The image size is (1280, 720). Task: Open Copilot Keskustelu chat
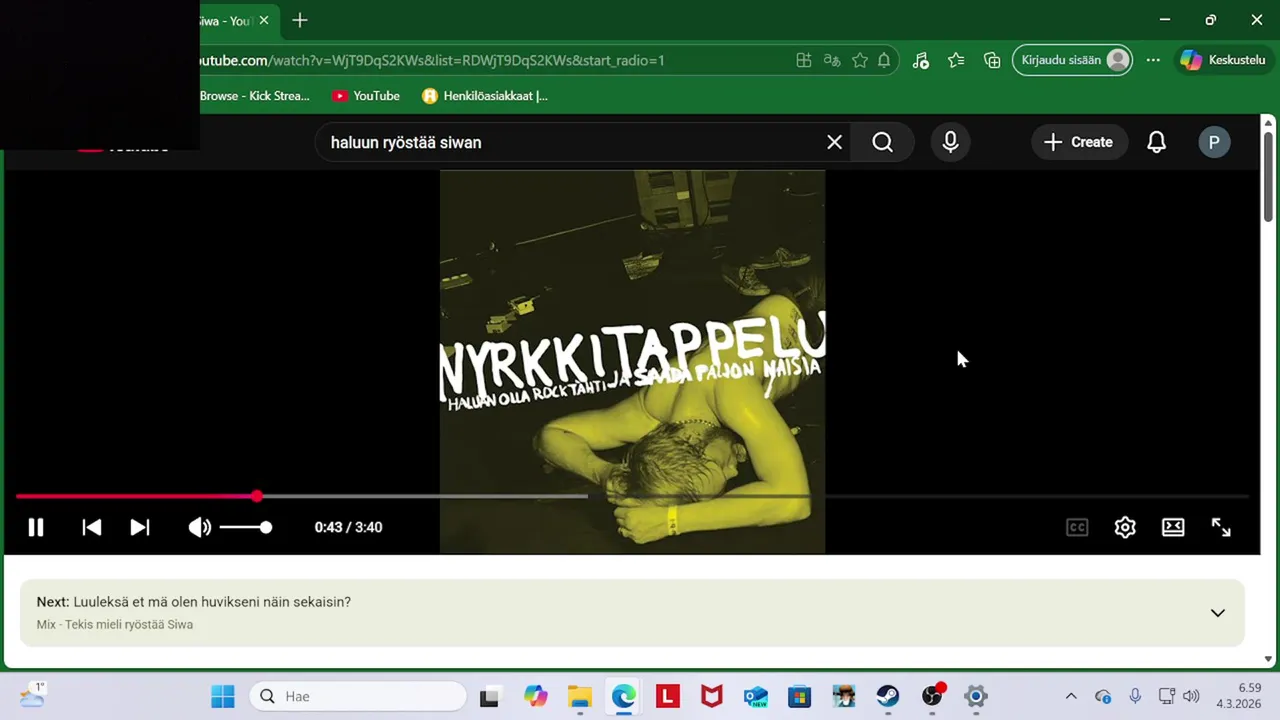1222,60
